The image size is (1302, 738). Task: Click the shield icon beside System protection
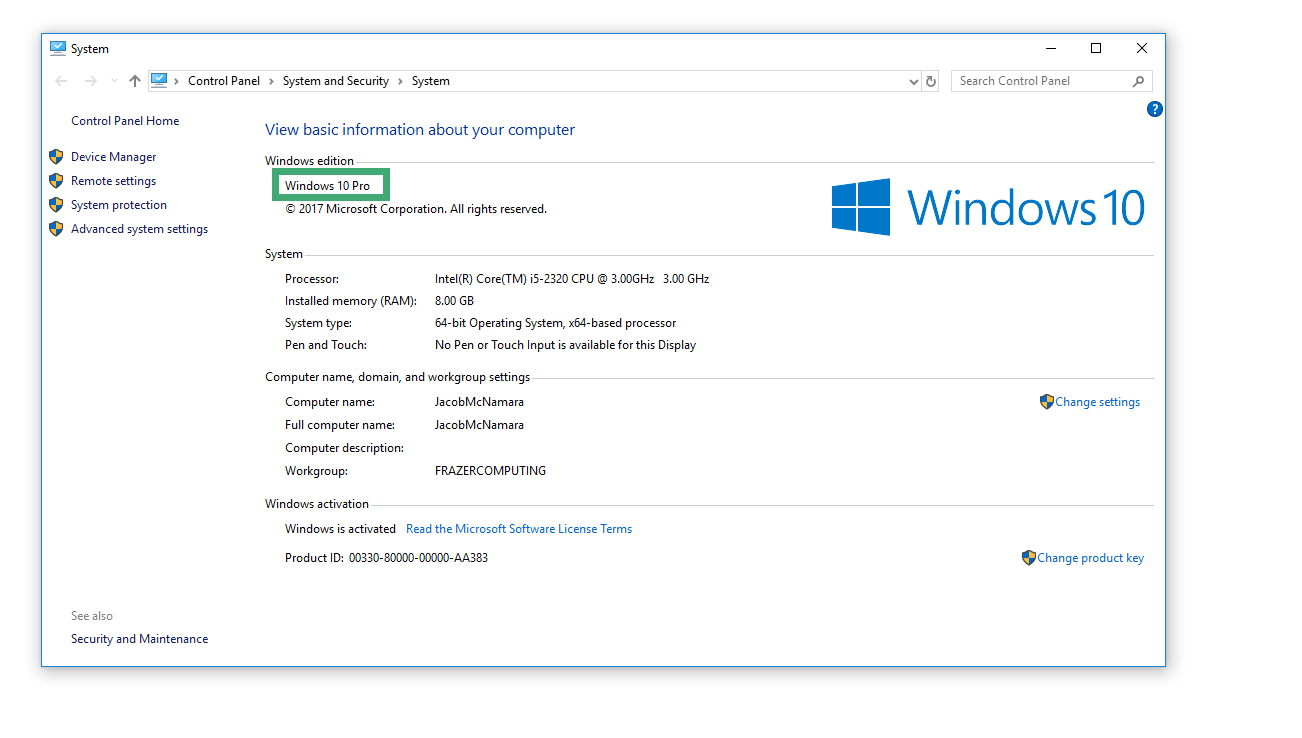coord(56,205)
